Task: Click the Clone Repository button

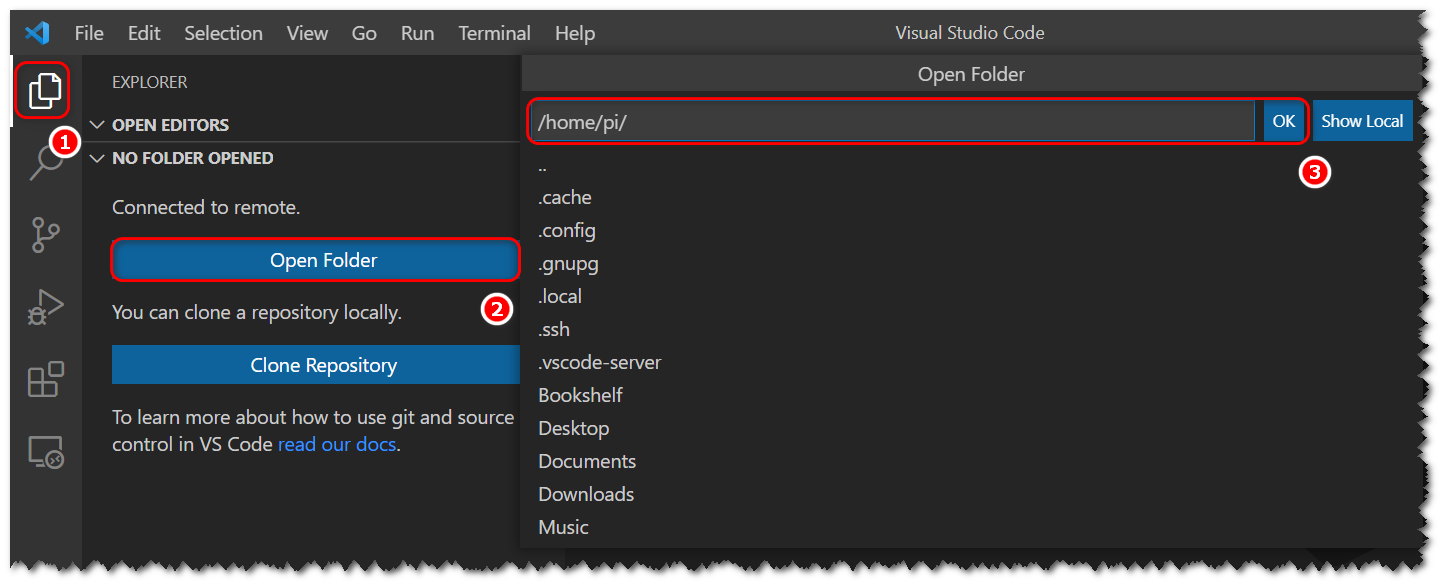Action: pos(316,365)
